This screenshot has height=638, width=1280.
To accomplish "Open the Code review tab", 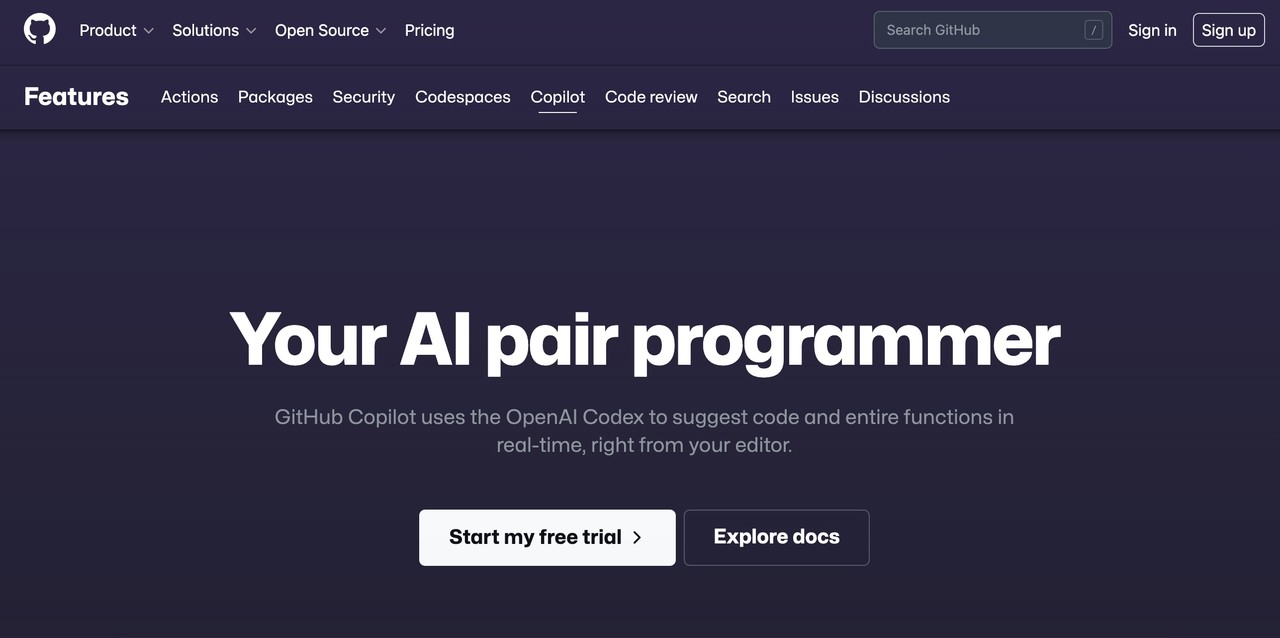I will coord(651,97).
